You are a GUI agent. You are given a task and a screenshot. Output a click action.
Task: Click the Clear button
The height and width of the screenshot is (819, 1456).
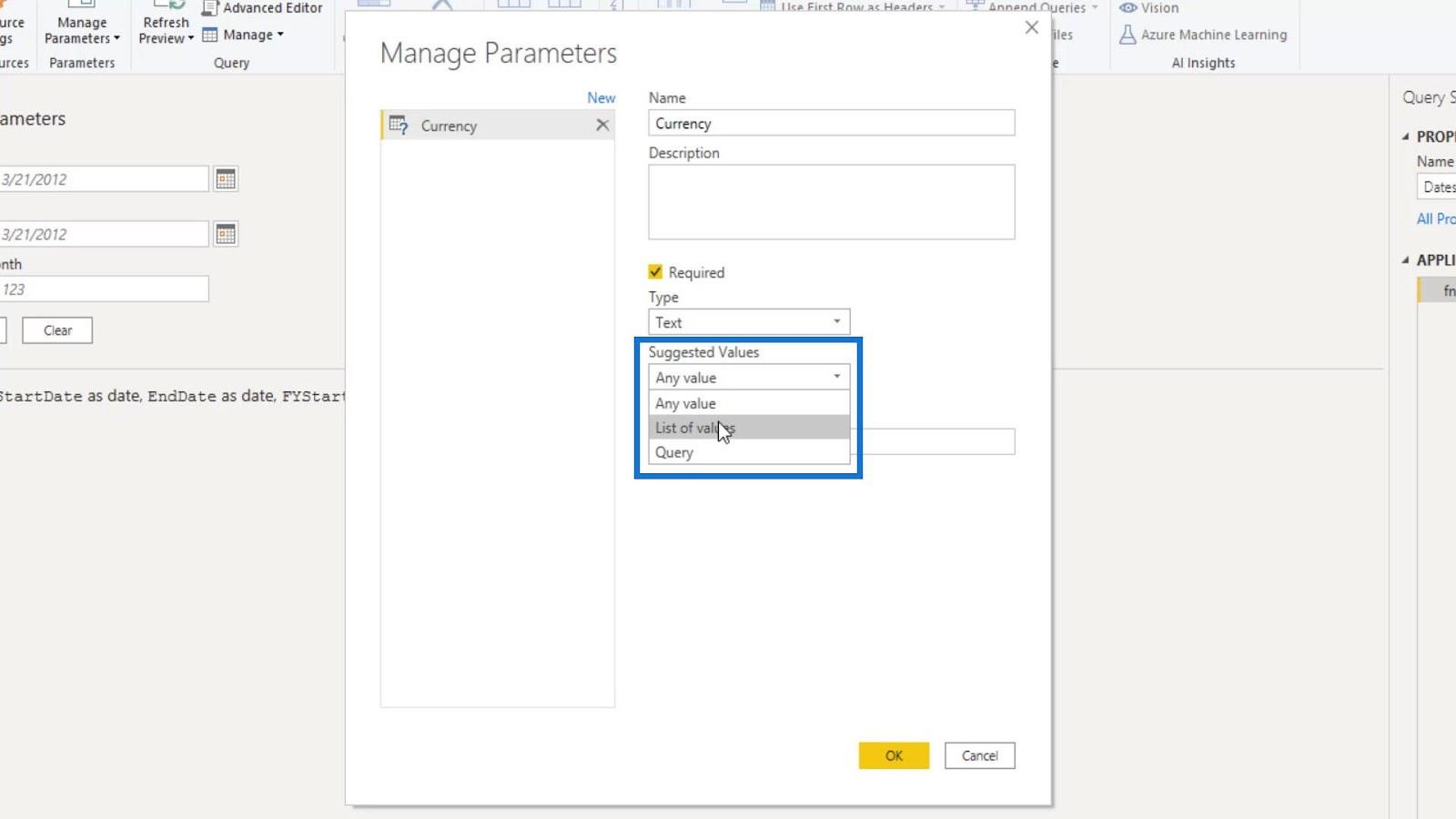point(57,330)
